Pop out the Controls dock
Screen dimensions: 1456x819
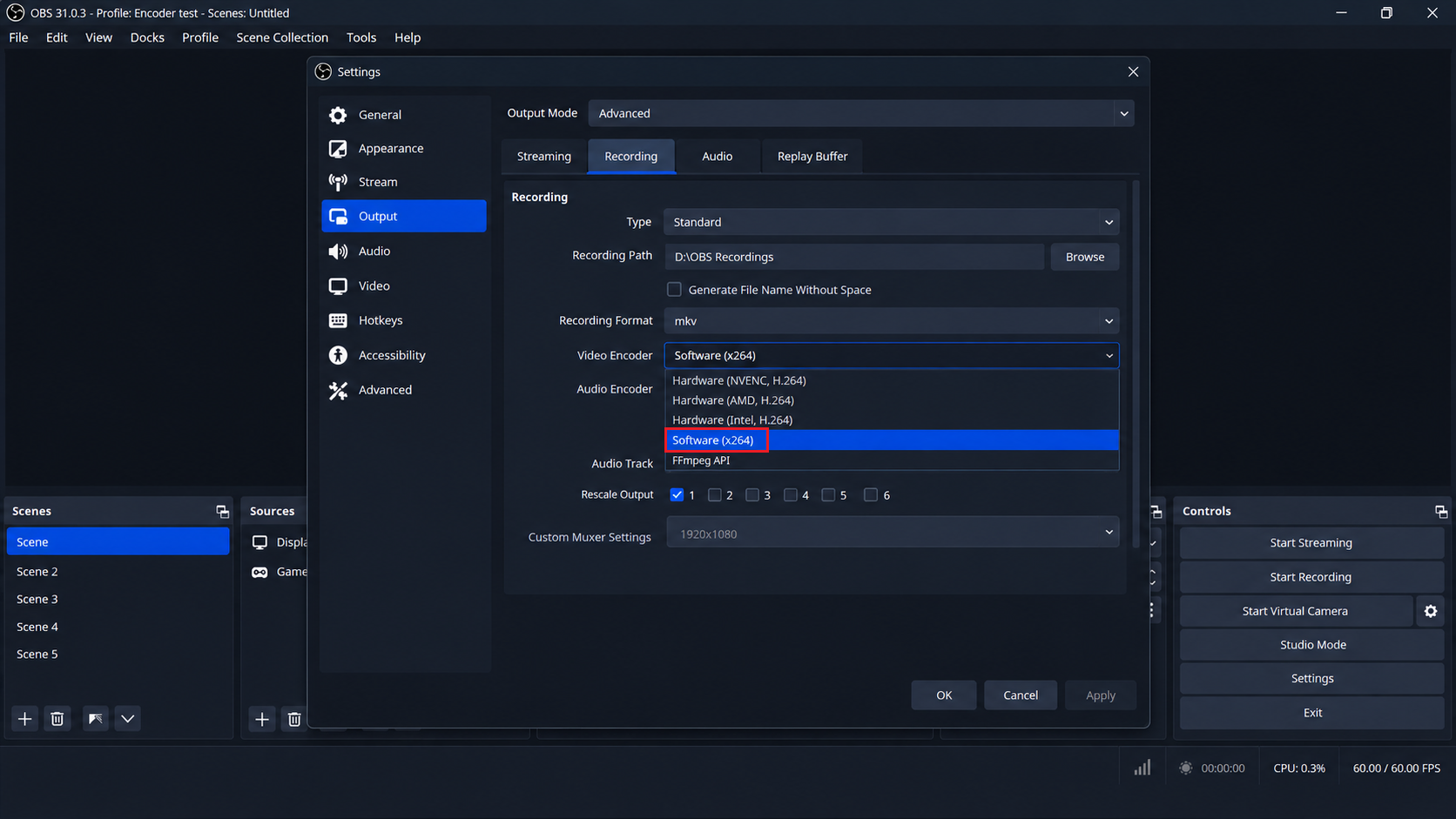[1441, 511]
